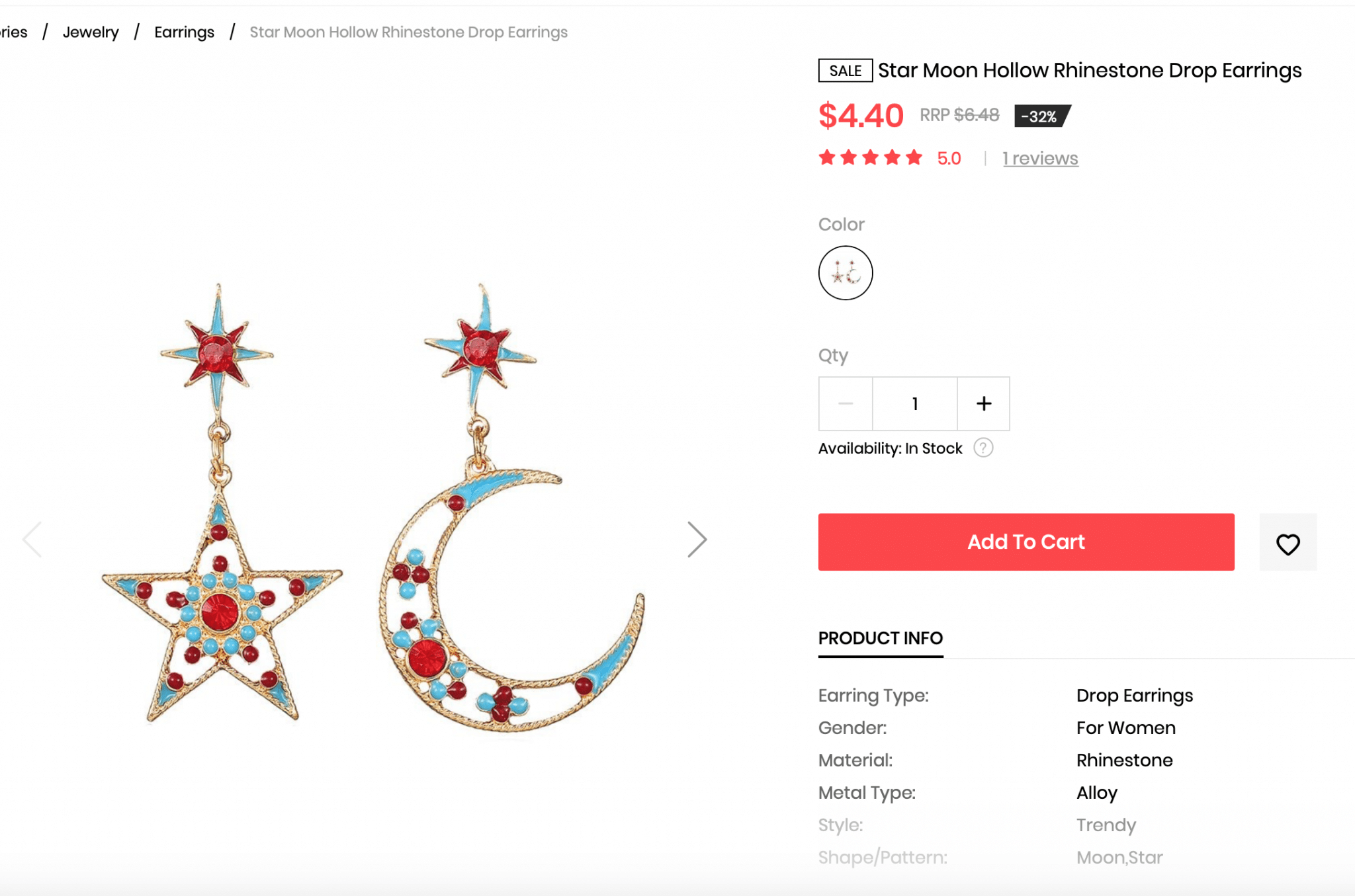Open the PRODUCT INFO tab
This screenshot has width=1355, height=896.
coord(880,638)
